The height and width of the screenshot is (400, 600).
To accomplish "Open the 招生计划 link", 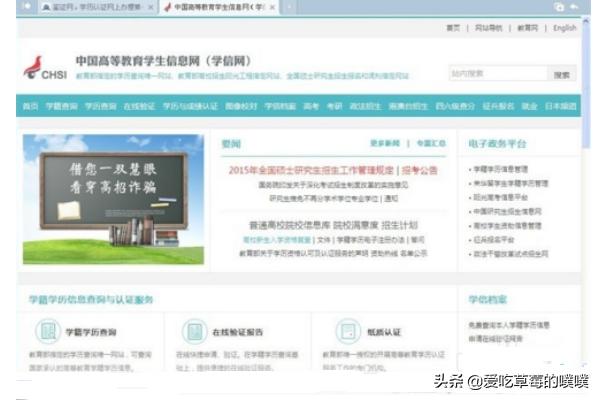I will pos(399,225).
